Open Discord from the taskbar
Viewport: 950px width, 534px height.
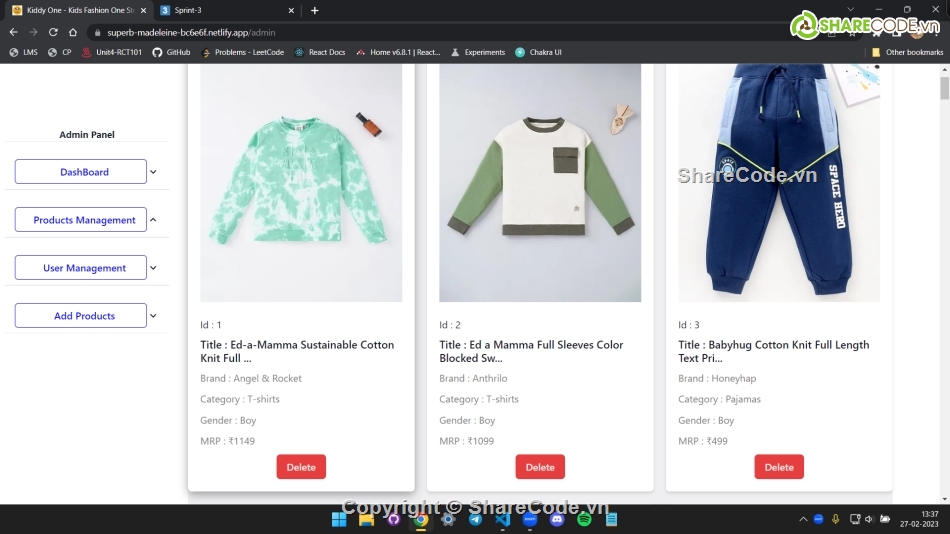point(557,519)
